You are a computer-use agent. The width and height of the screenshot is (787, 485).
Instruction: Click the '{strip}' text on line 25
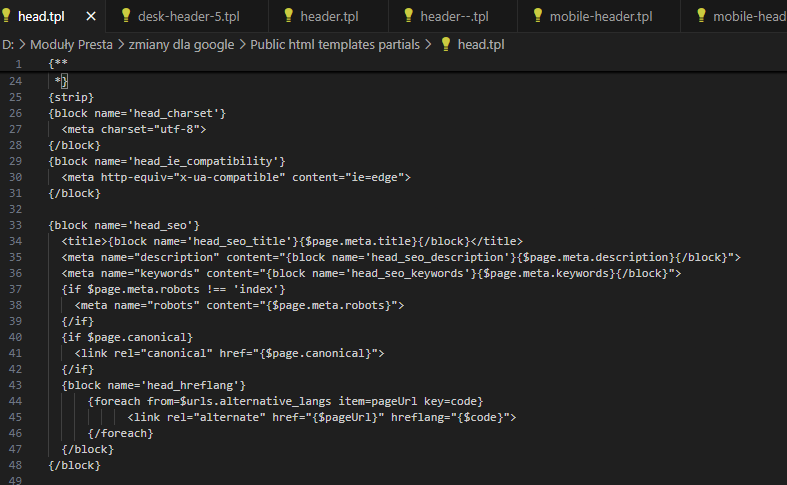point(71,97)
